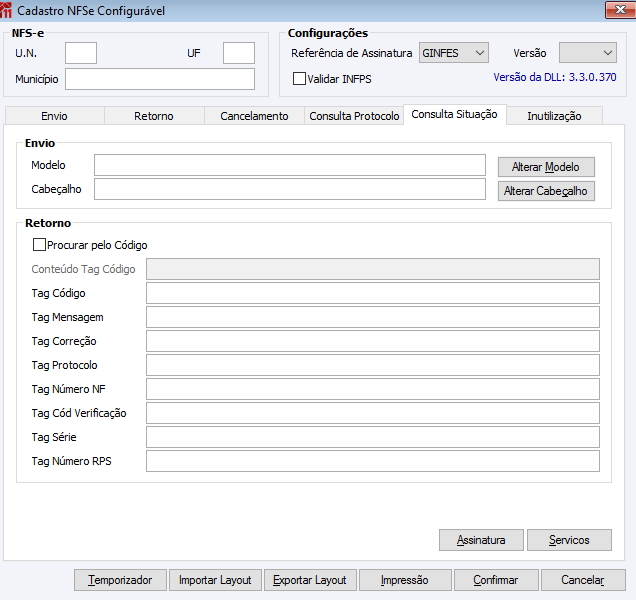Focus the Tag Correção field

373,341
